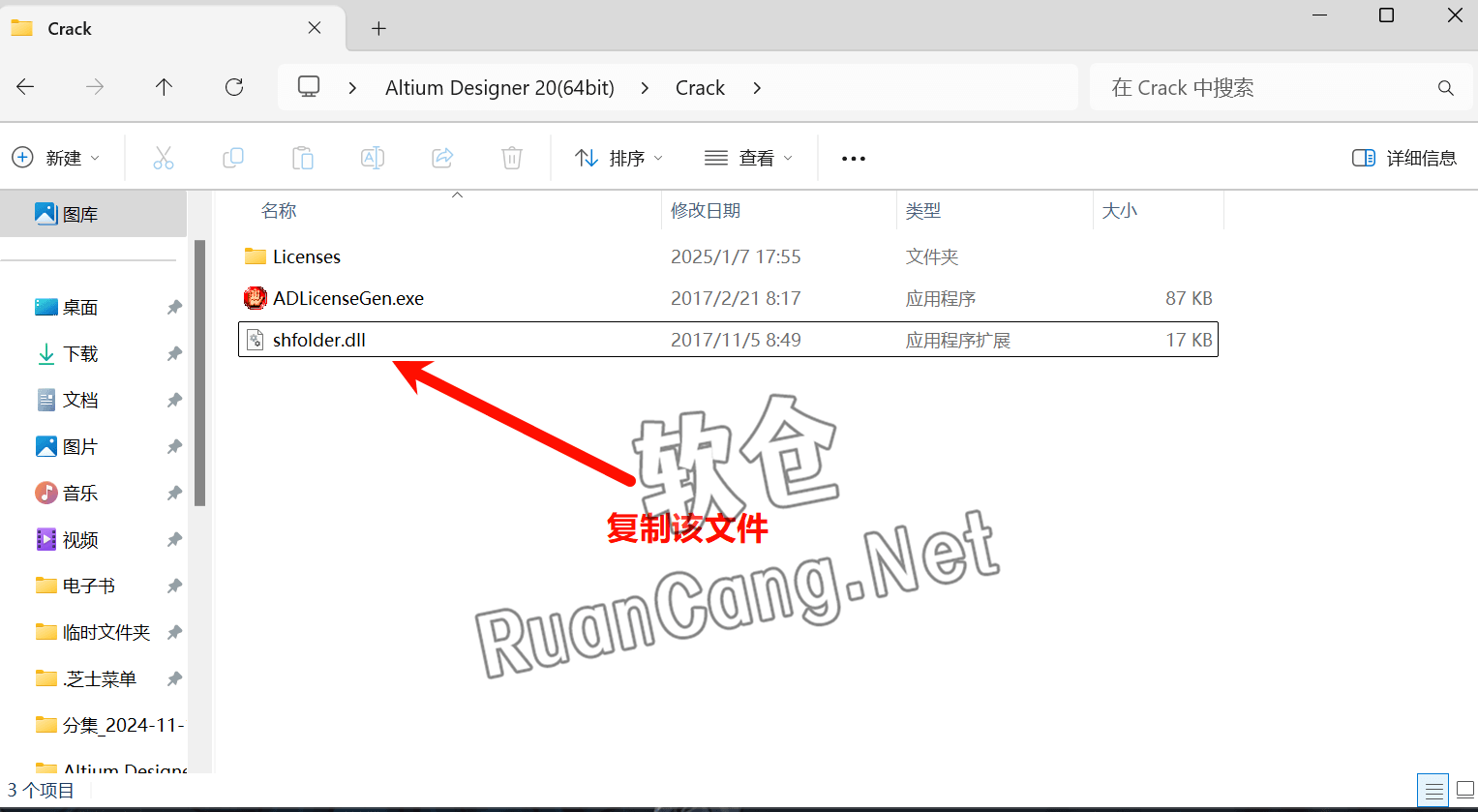Click the 87 KB size cell

(1189, 298)
